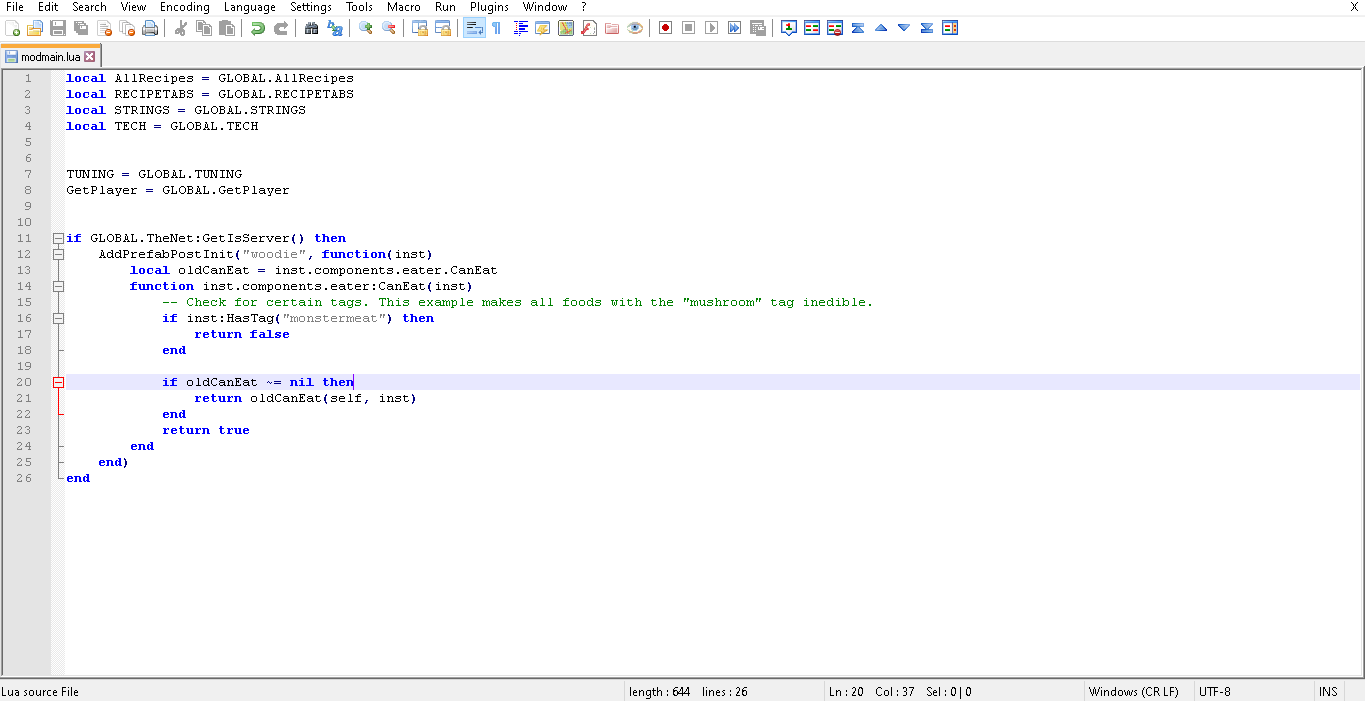Screen dimensions: 1365x701
Task: Open the Encoding menu
Action: (184, 7)
